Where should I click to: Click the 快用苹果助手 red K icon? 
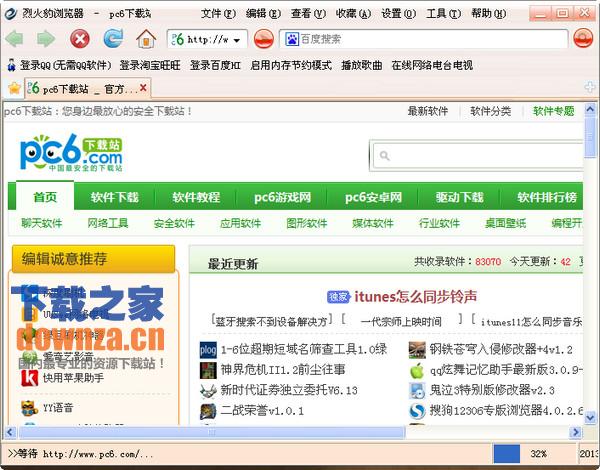pos(29,378)
